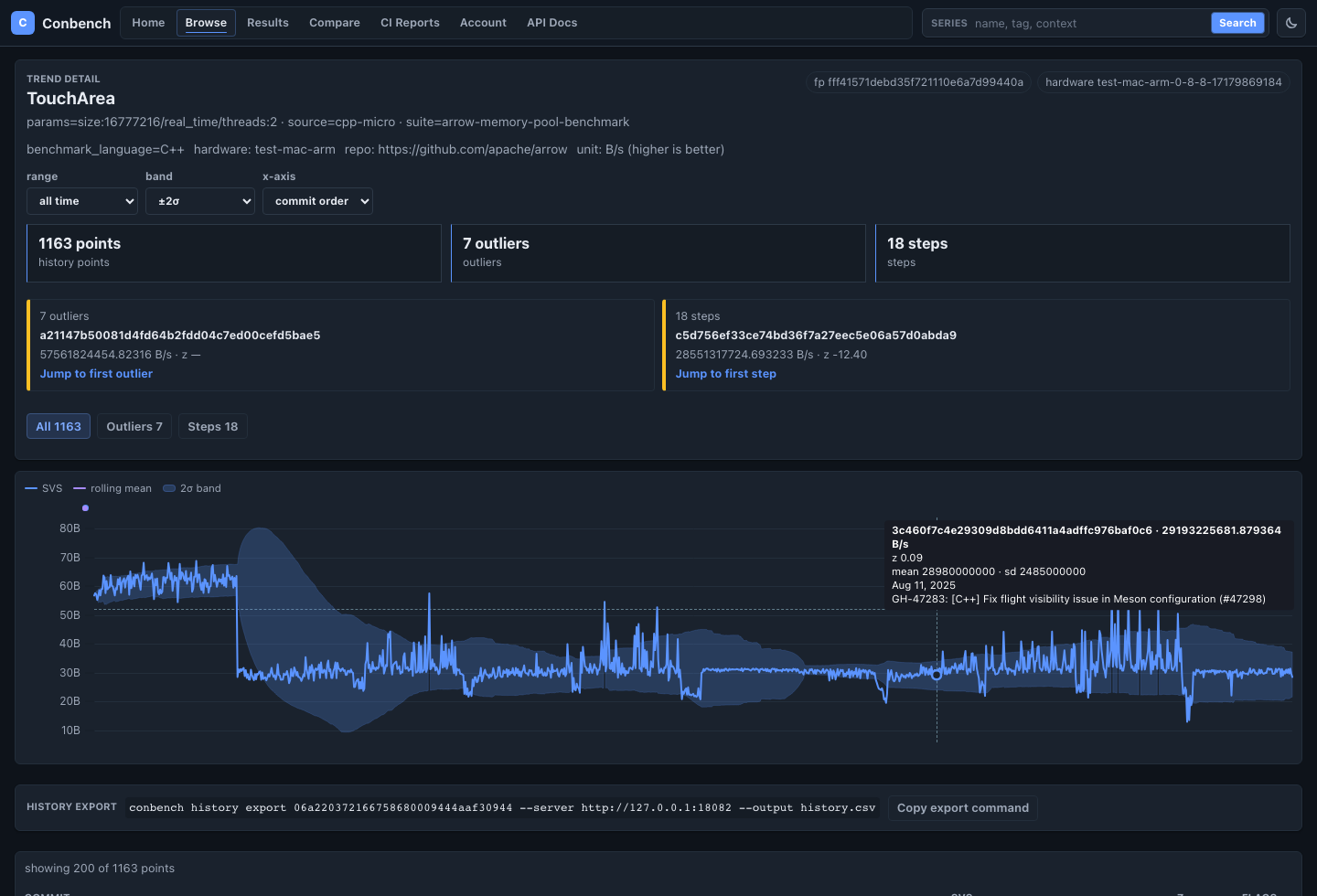Open the Home nav item
This screenshot has height=896, width=1317.
pos(148,23)
